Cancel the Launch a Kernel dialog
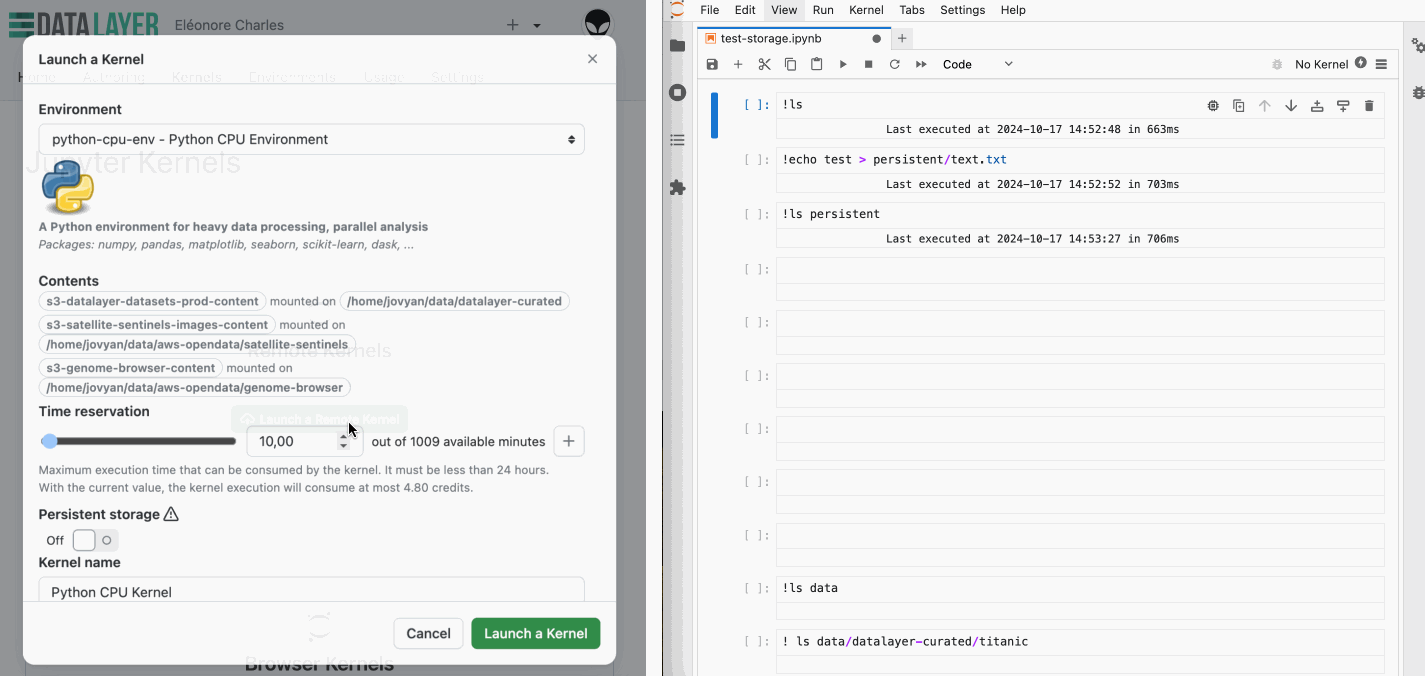The height and width of the screenshot is (676, 1425). [x=428, y=633]
